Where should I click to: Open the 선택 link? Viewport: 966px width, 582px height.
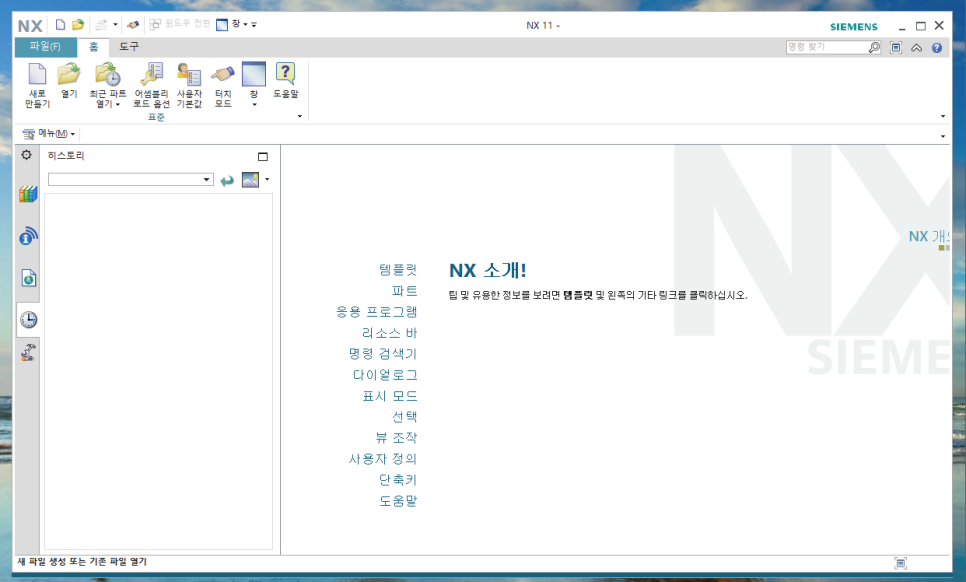click(x=405, y=416)
